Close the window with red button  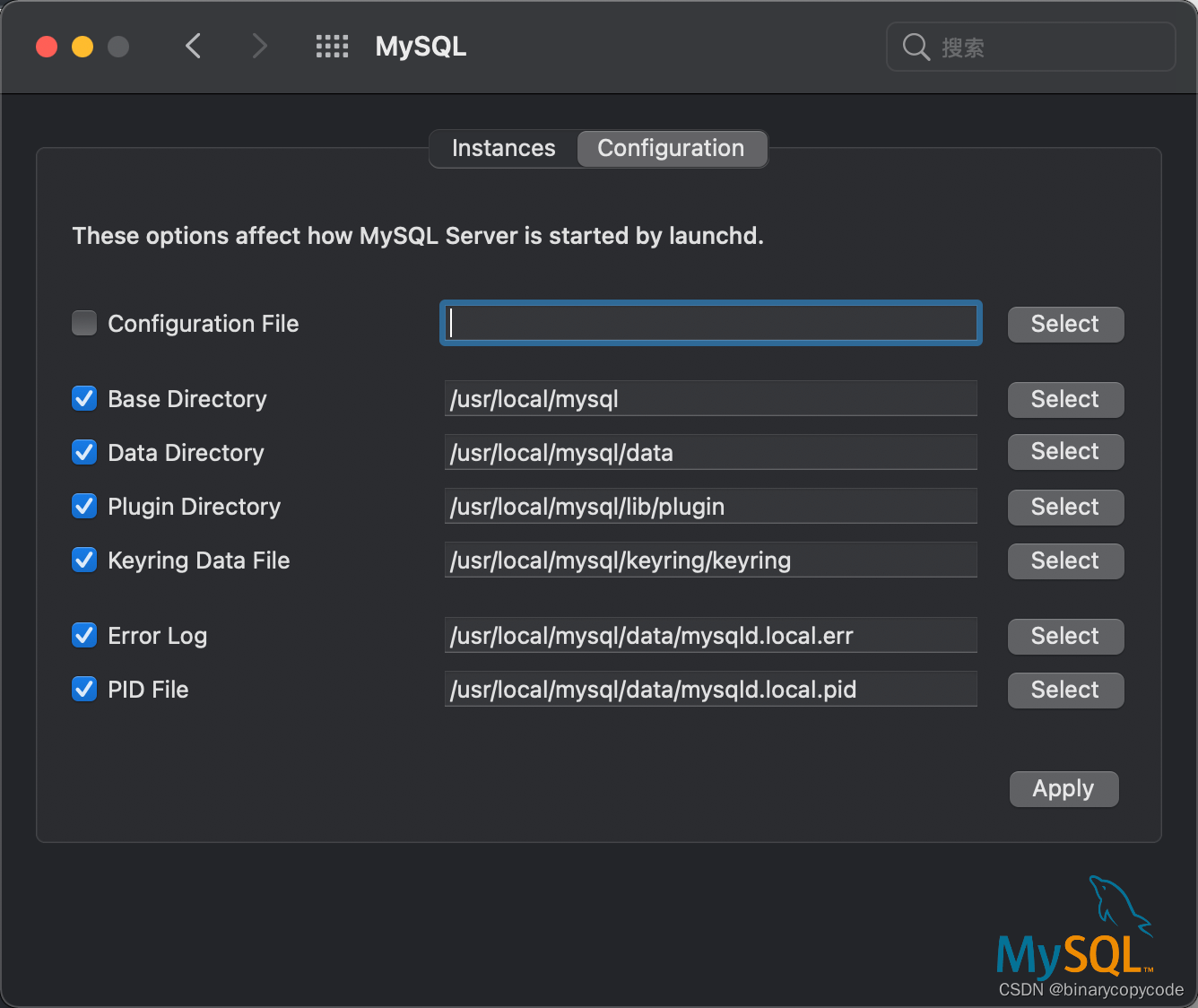pyautogui.click(x=47, y=47)
